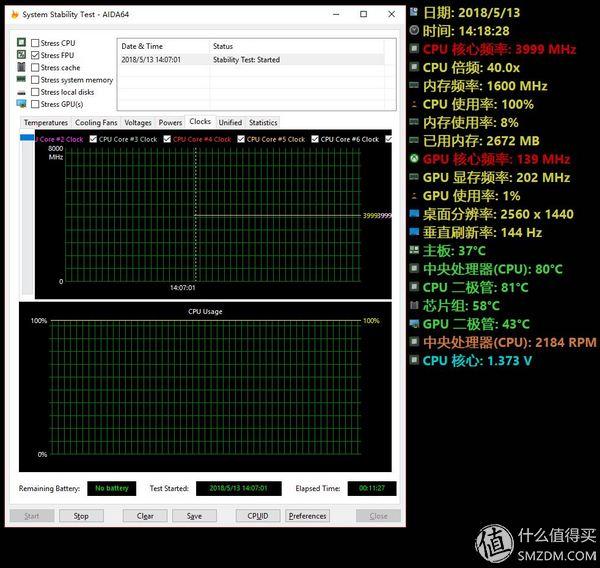The image size is (600, 568).
Task: Select the Clocks tab
Action: click(200, 121)
